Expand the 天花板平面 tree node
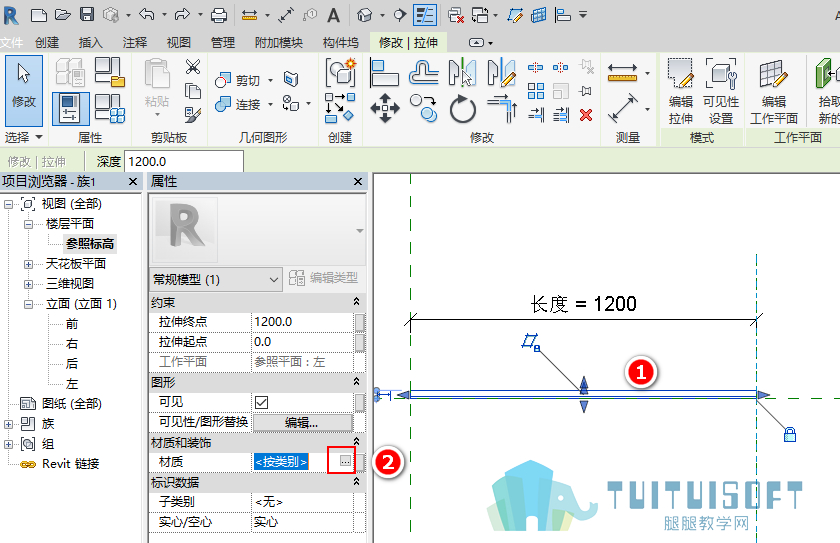The height and width of the screenshot is (543, 840). (x=28, y=264)
